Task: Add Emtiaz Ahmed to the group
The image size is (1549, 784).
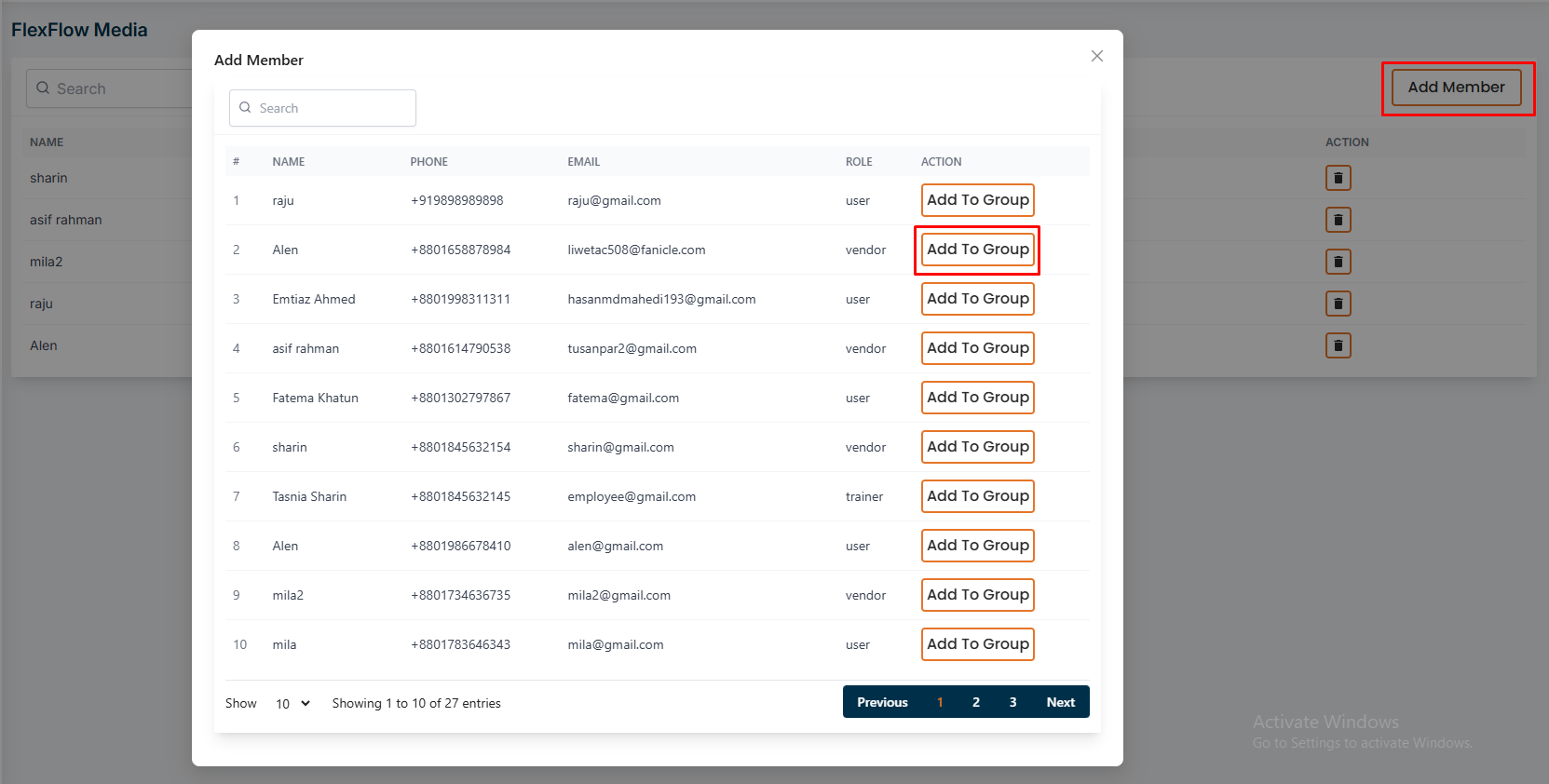Action: 977,299
